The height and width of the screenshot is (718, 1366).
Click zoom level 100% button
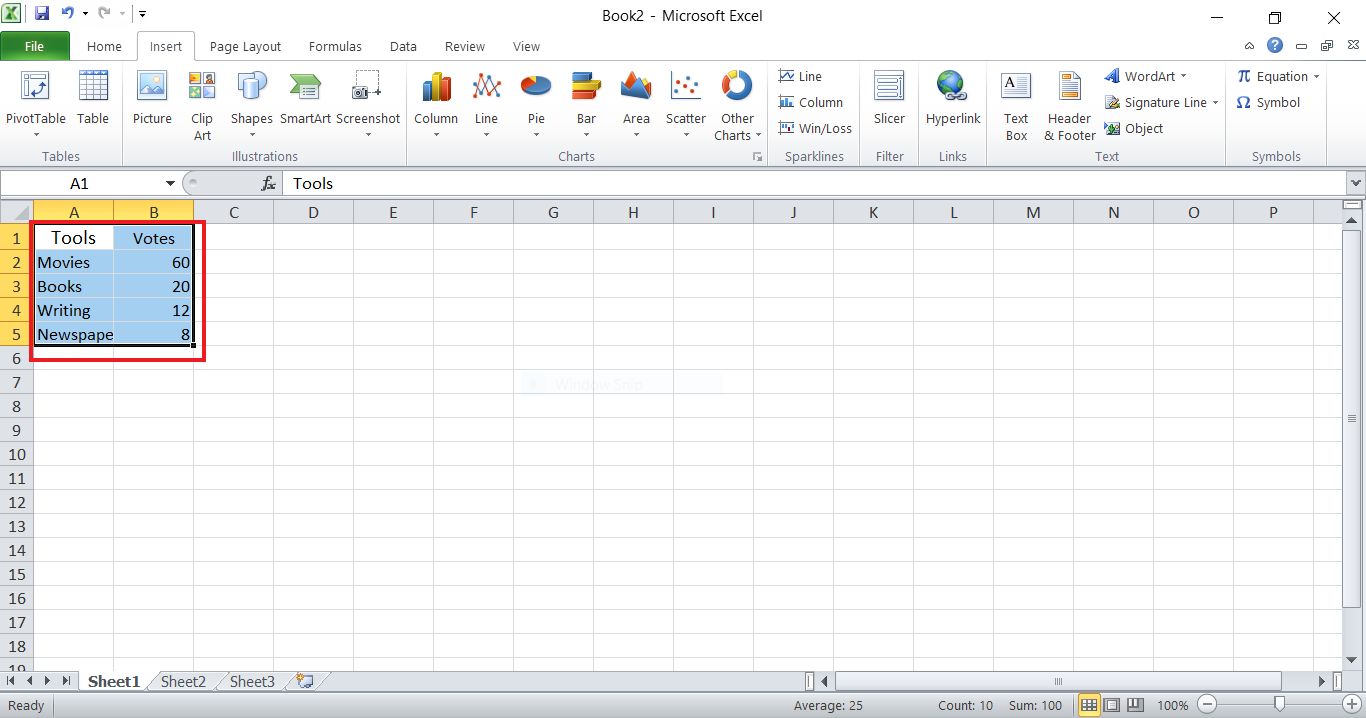pos(1173,705)
